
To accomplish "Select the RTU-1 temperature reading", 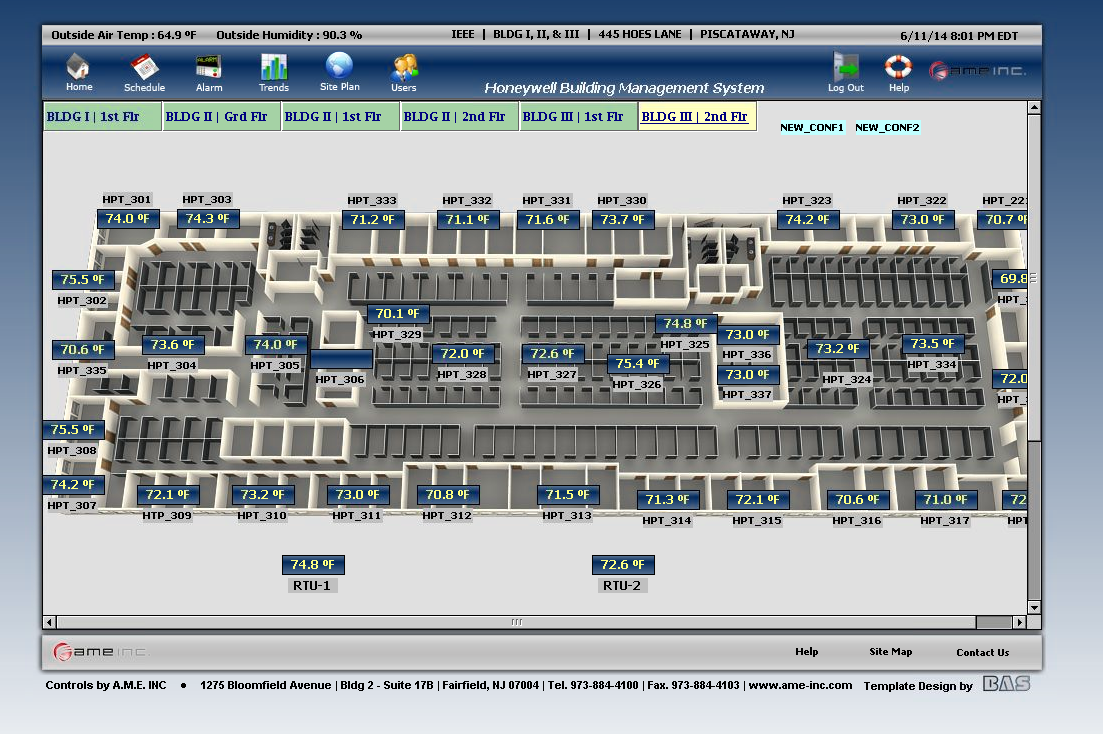I will click(x=313, y=565).
